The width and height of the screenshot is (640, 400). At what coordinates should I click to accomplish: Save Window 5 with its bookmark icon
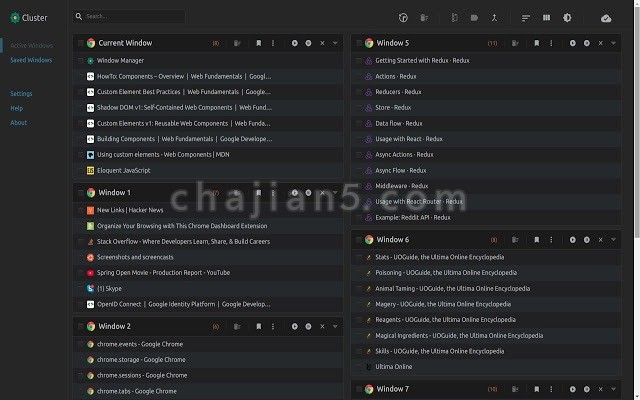point(536,43)
